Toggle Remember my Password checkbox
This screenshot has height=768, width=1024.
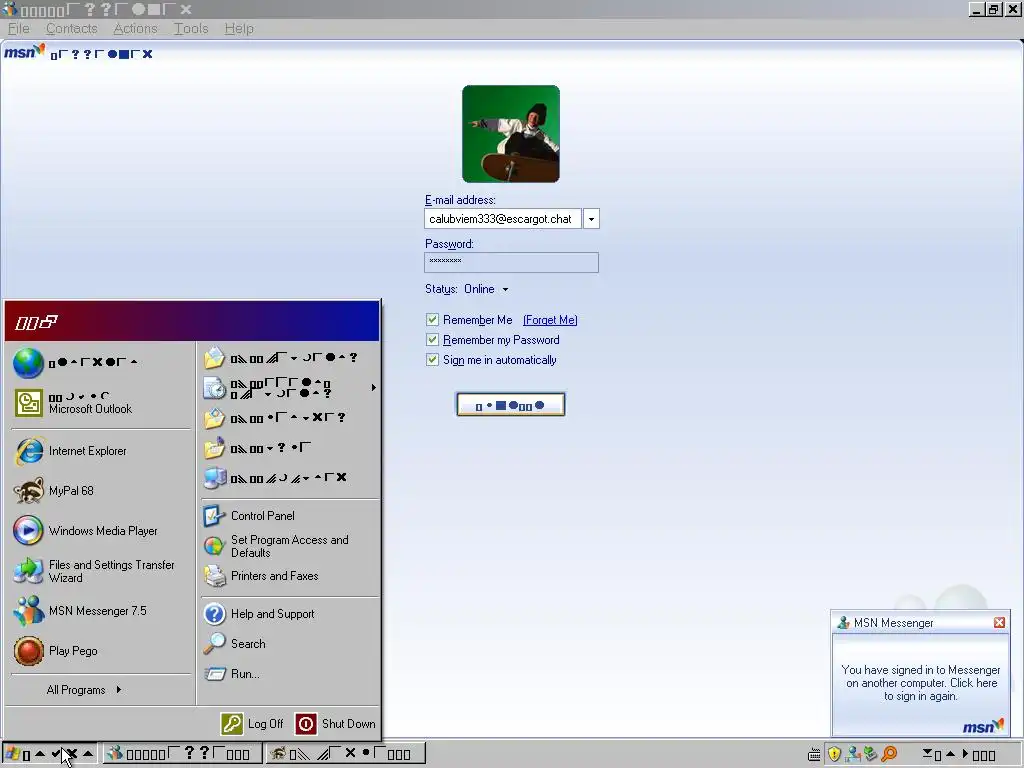click(x=432, y=340)
